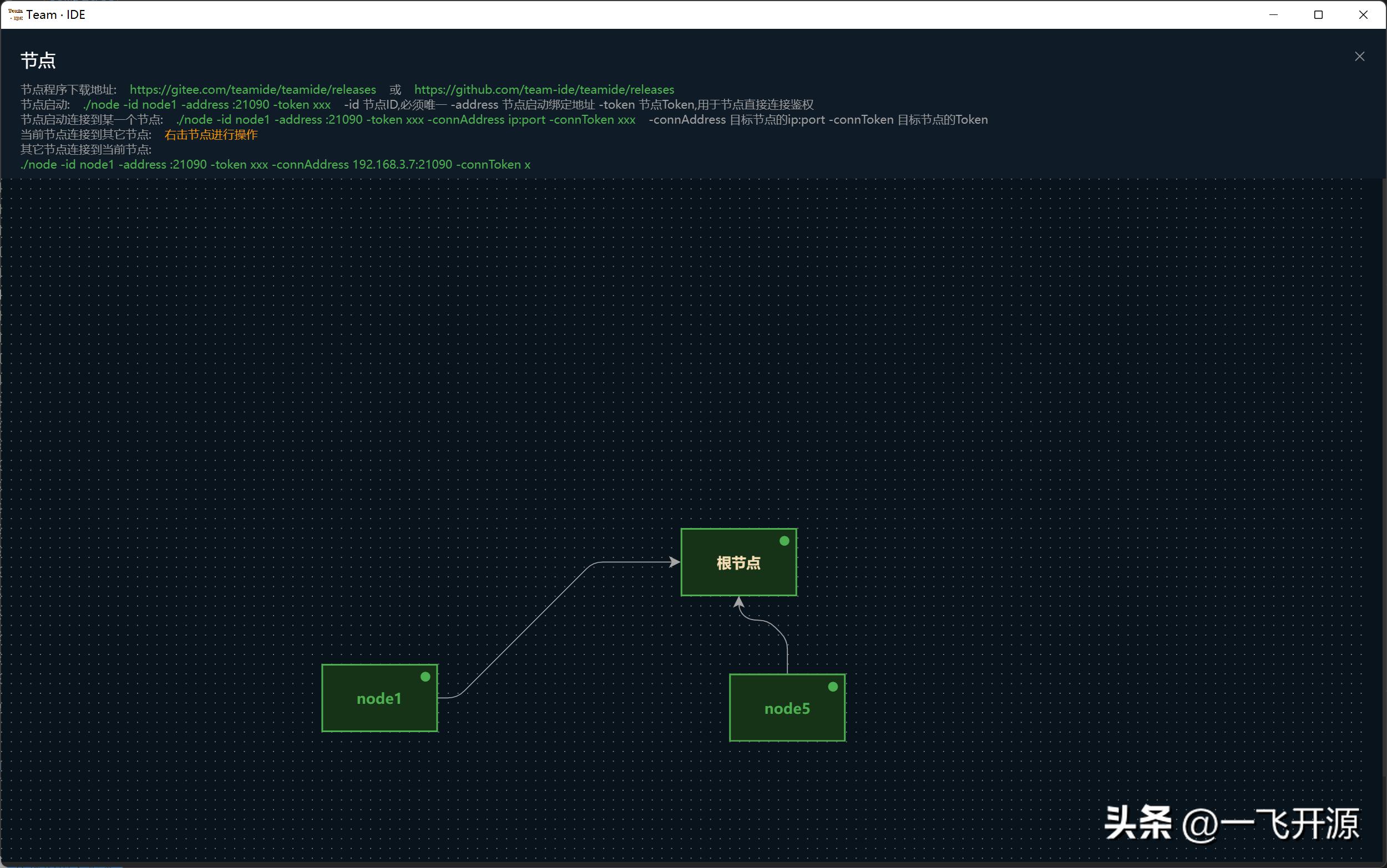The width and height of the screenshot is (1387, 868).
Task: Click the connAddress ip:port example command
Action: click(x=406, y=120)
